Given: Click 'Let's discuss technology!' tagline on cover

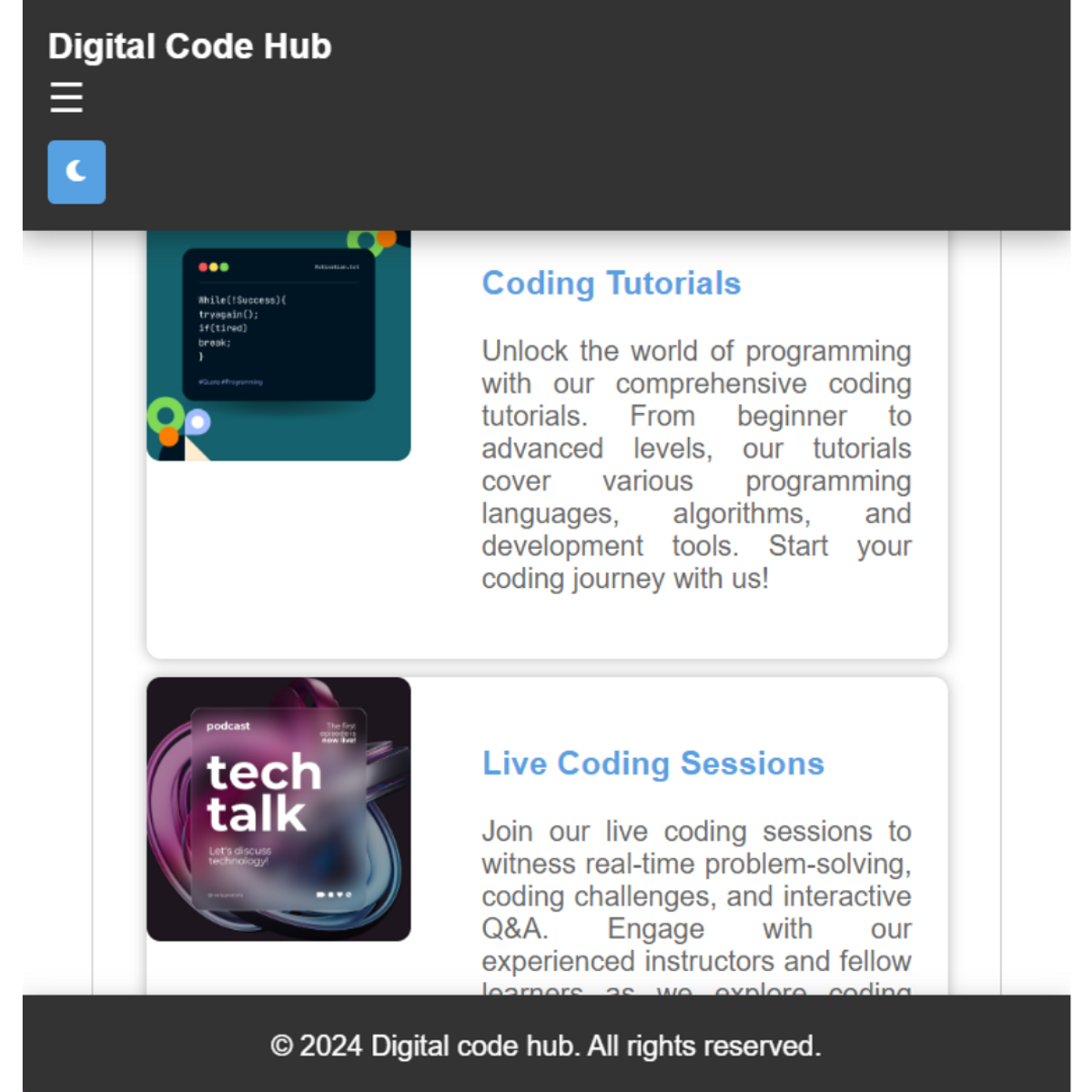Looking at the screenshot, I should tap(239, 855).
